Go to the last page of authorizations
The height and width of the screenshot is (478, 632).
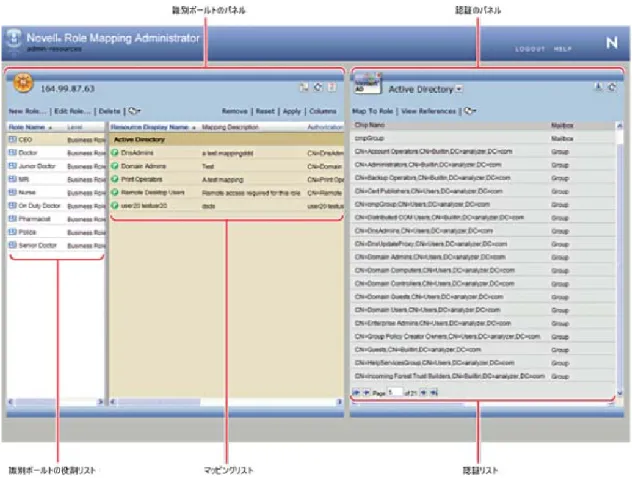tap(434, 392)
